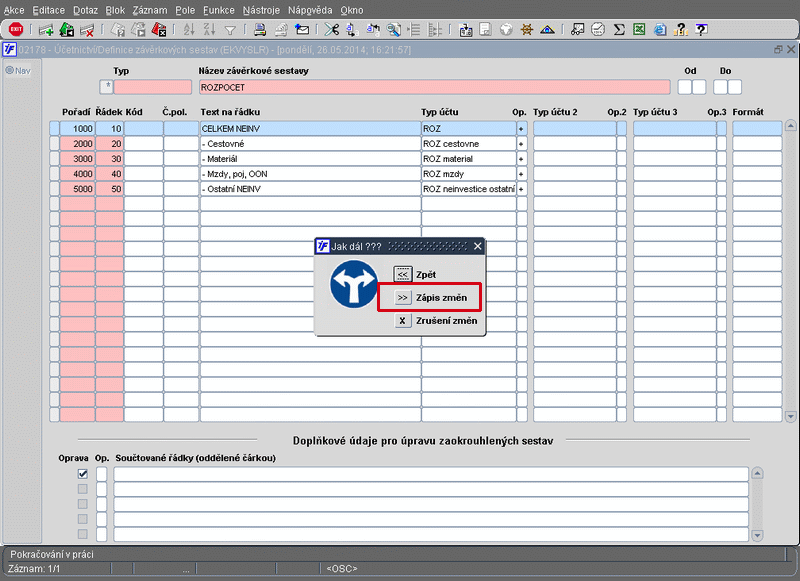Open the Editace menu

[x=48, y=10]
